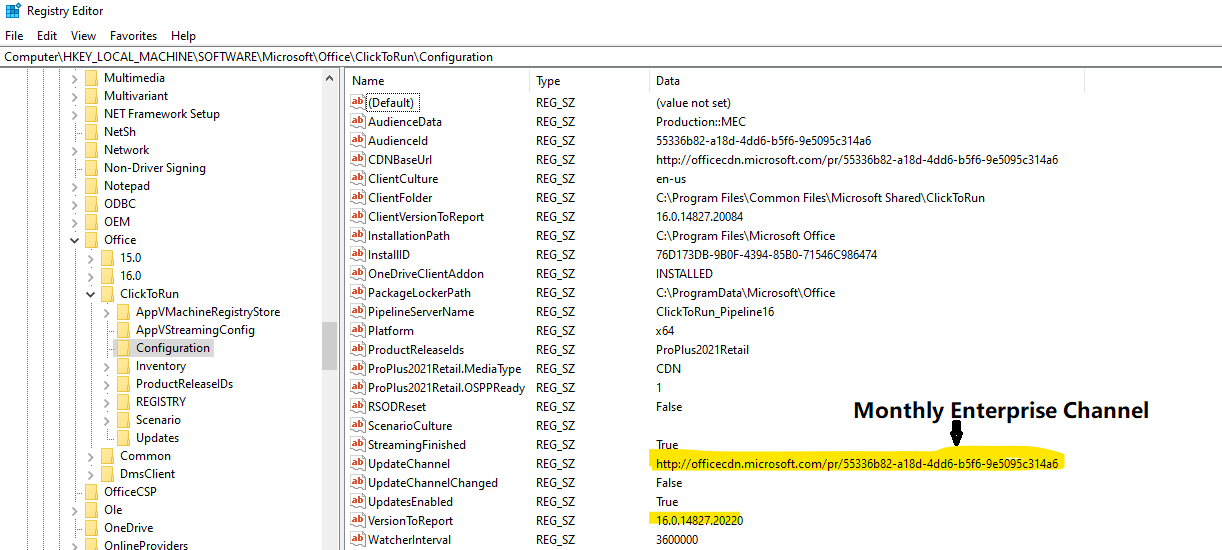Screen dimensions: 1222x550
Task: Expand the REGISTRY key
Action: (107, 402)
